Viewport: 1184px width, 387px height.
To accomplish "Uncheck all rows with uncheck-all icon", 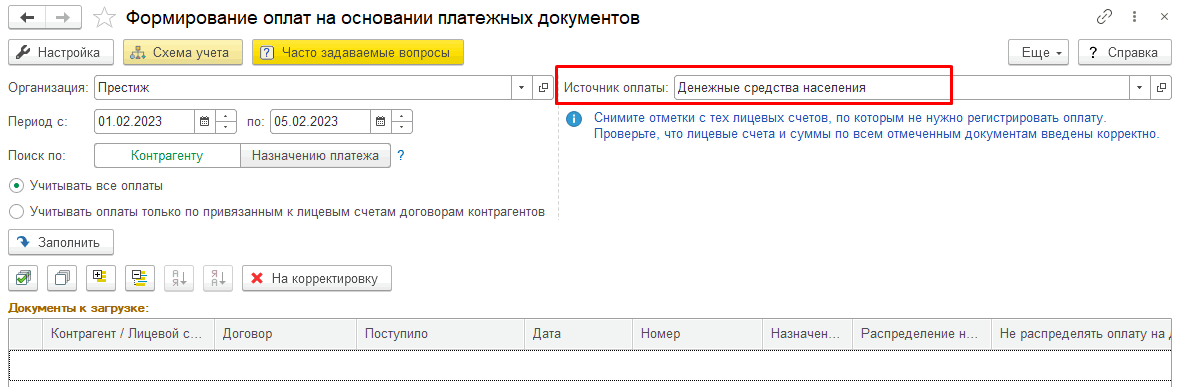I will (62, 278).
